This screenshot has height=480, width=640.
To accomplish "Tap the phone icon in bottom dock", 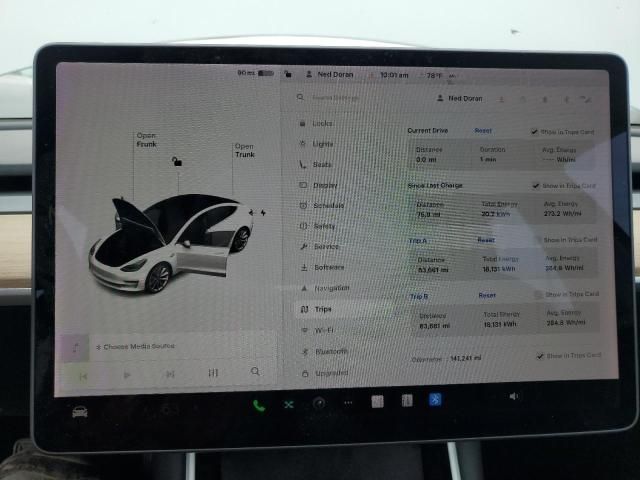I will 260,405.
